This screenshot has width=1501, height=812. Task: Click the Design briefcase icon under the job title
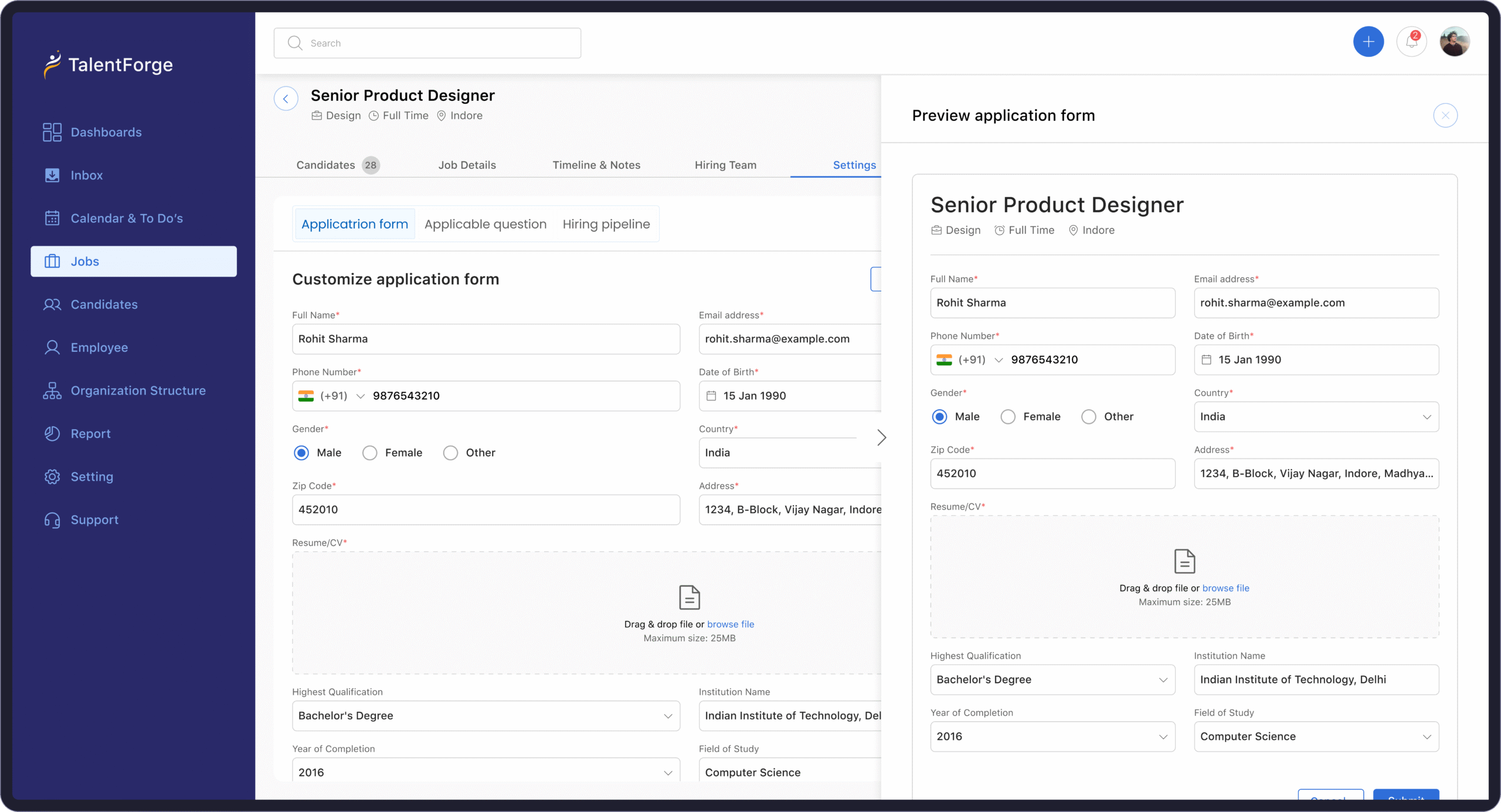click(x=317, y=115)
